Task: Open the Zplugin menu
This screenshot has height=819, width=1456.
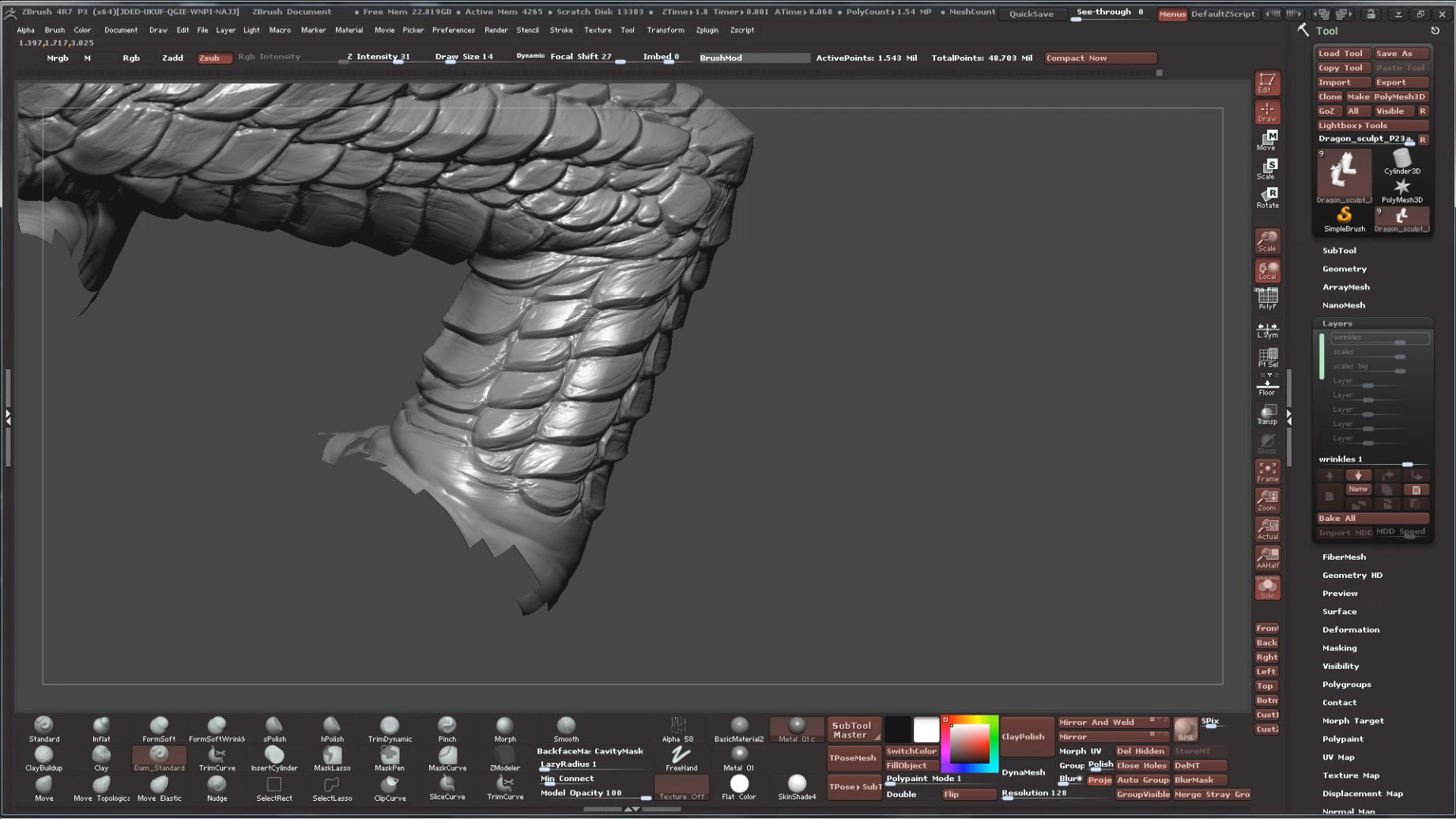Action: (x=707, y=30)
